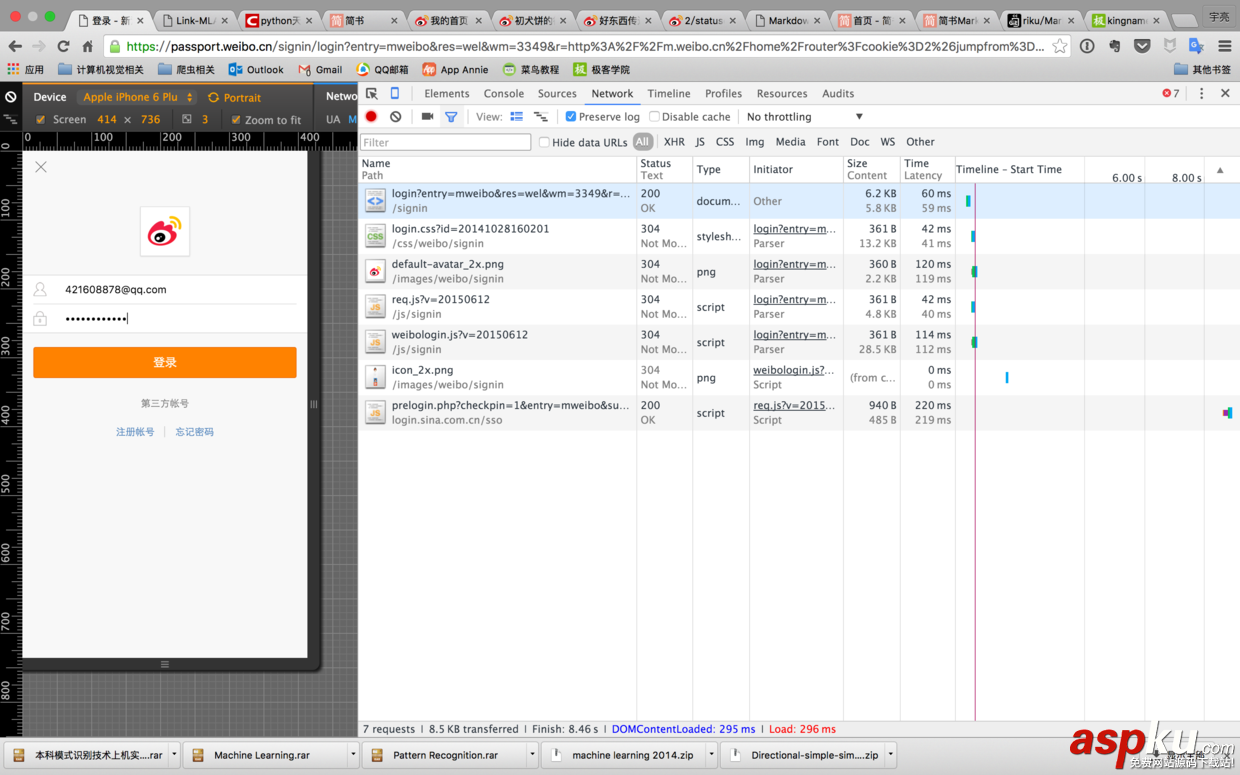This screenshot has height=775, width=1240.
Task: Open the Apple iPhone 6 Plus device dropdown
Action: [x=138, y=97]
